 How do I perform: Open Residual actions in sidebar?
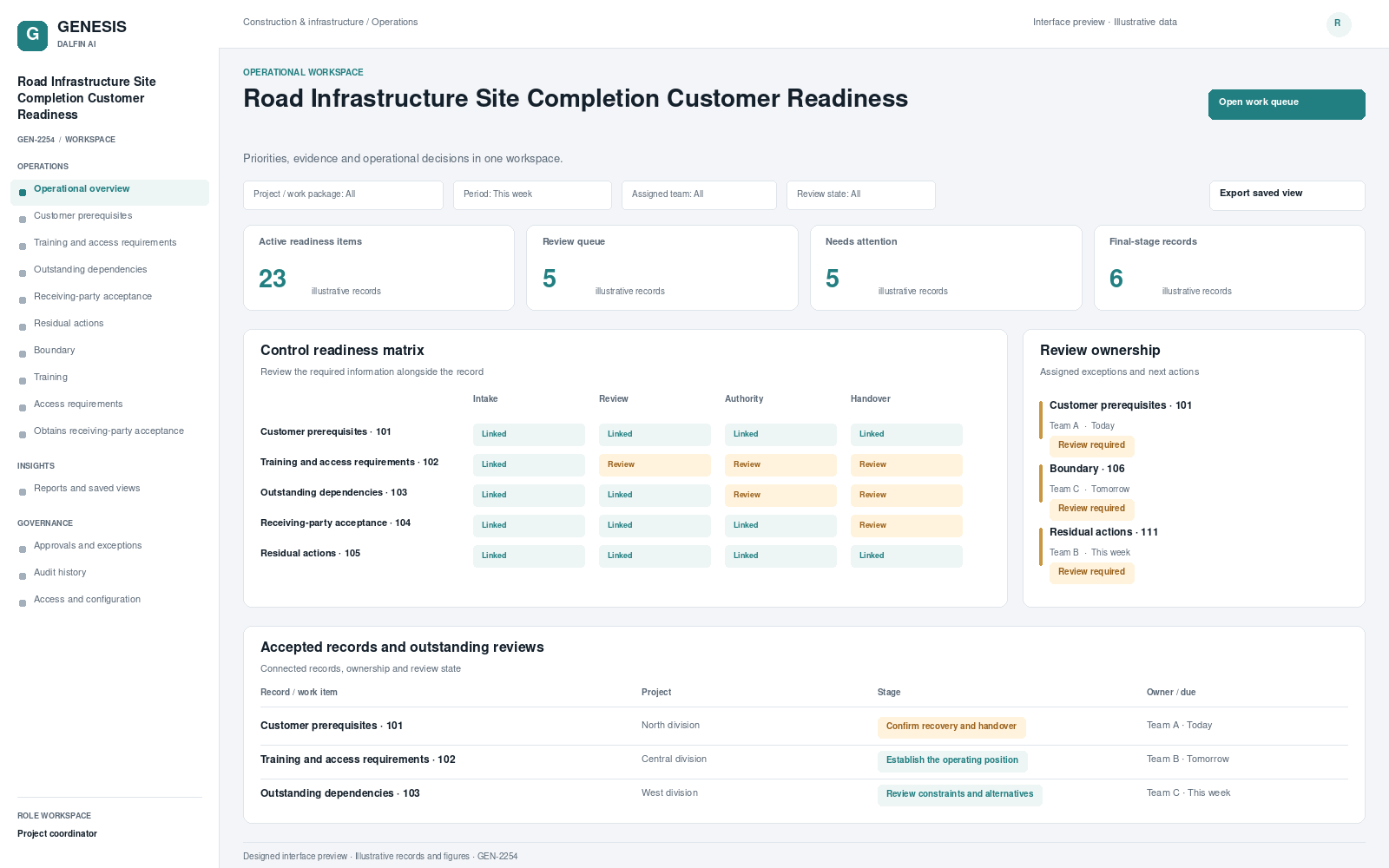109,324
